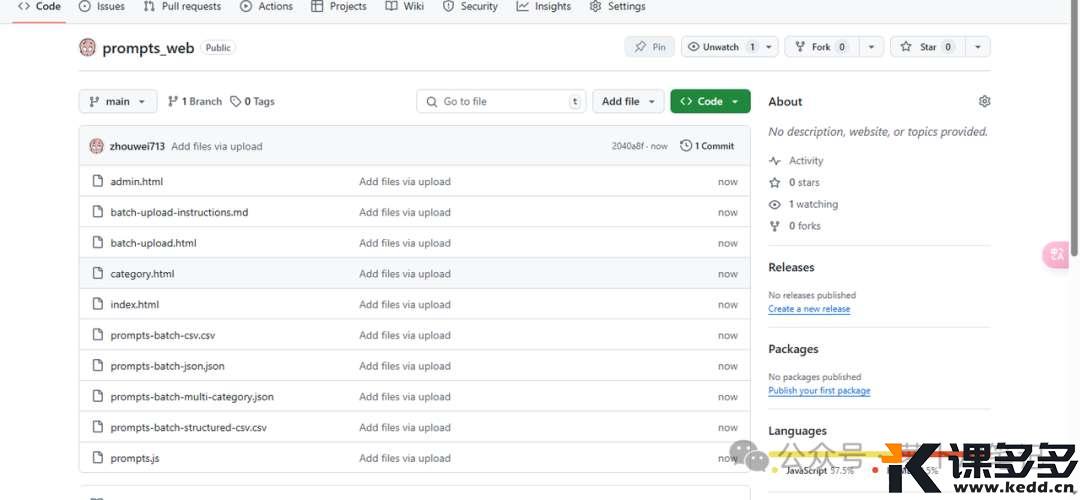Focus the Go to file search box
This screenshot has height=500, width=1080.
click(501, 101)
